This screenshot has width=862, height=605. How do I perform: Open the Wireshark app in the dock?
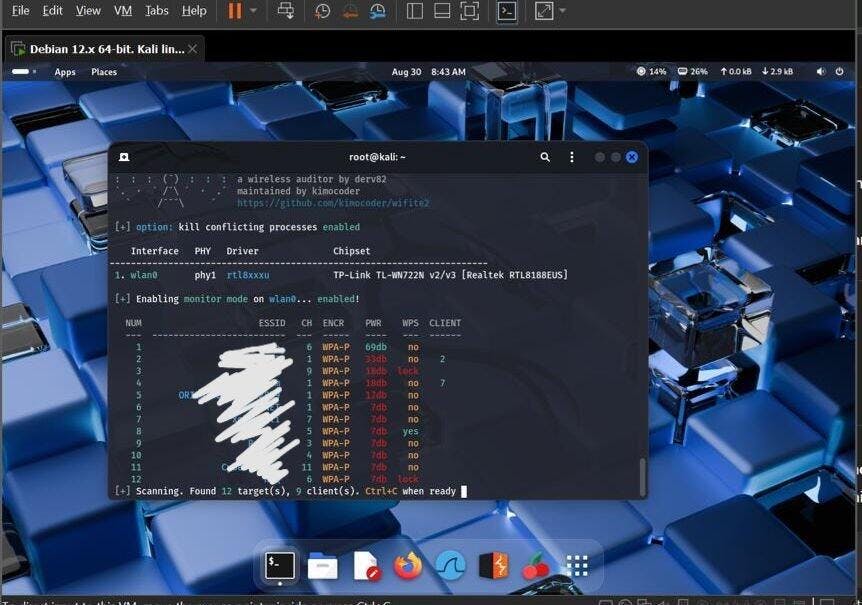tap(450, 566)
